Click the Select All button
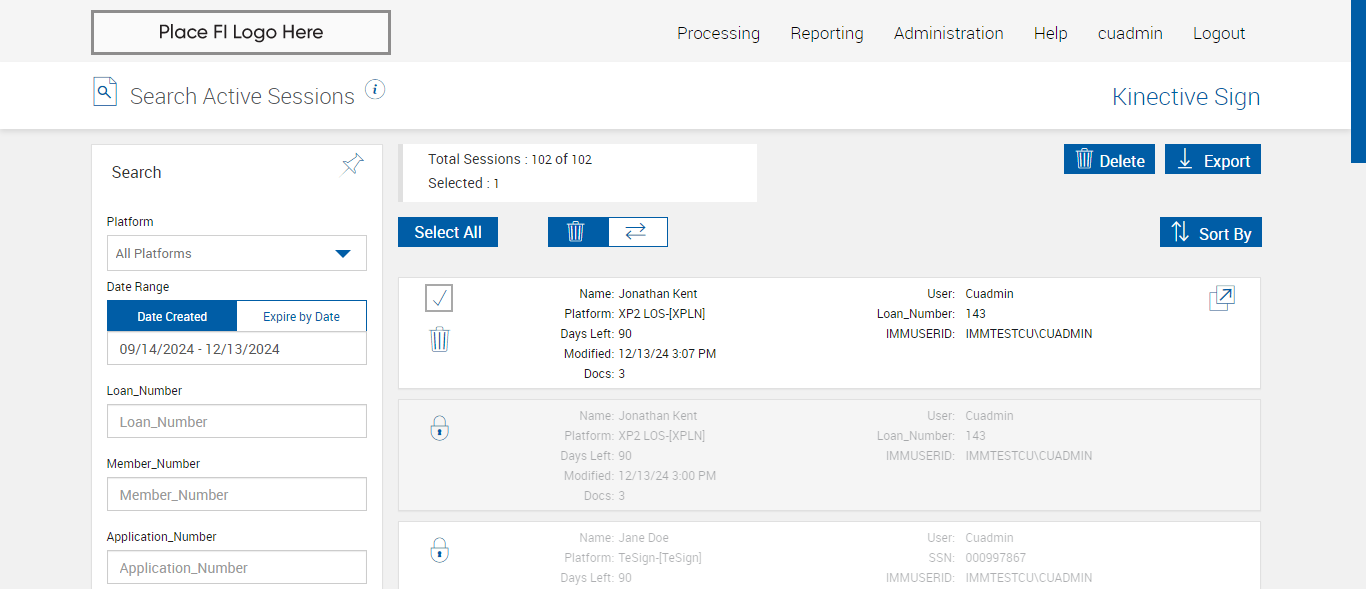 click(448, 232)
